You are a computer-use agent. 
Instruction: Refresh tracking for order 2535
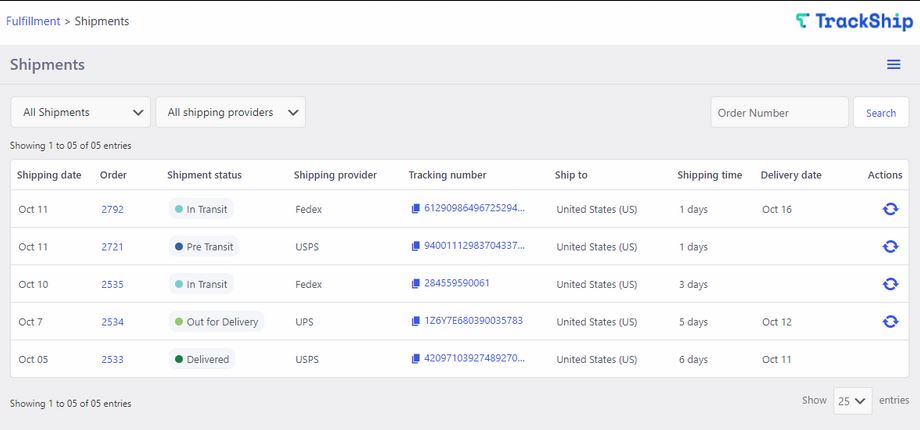890,284
